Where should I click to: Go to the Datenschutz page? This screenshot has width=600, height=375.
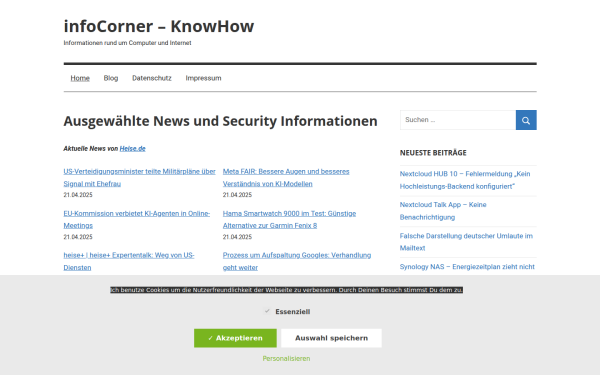click(x=152, y=78)
